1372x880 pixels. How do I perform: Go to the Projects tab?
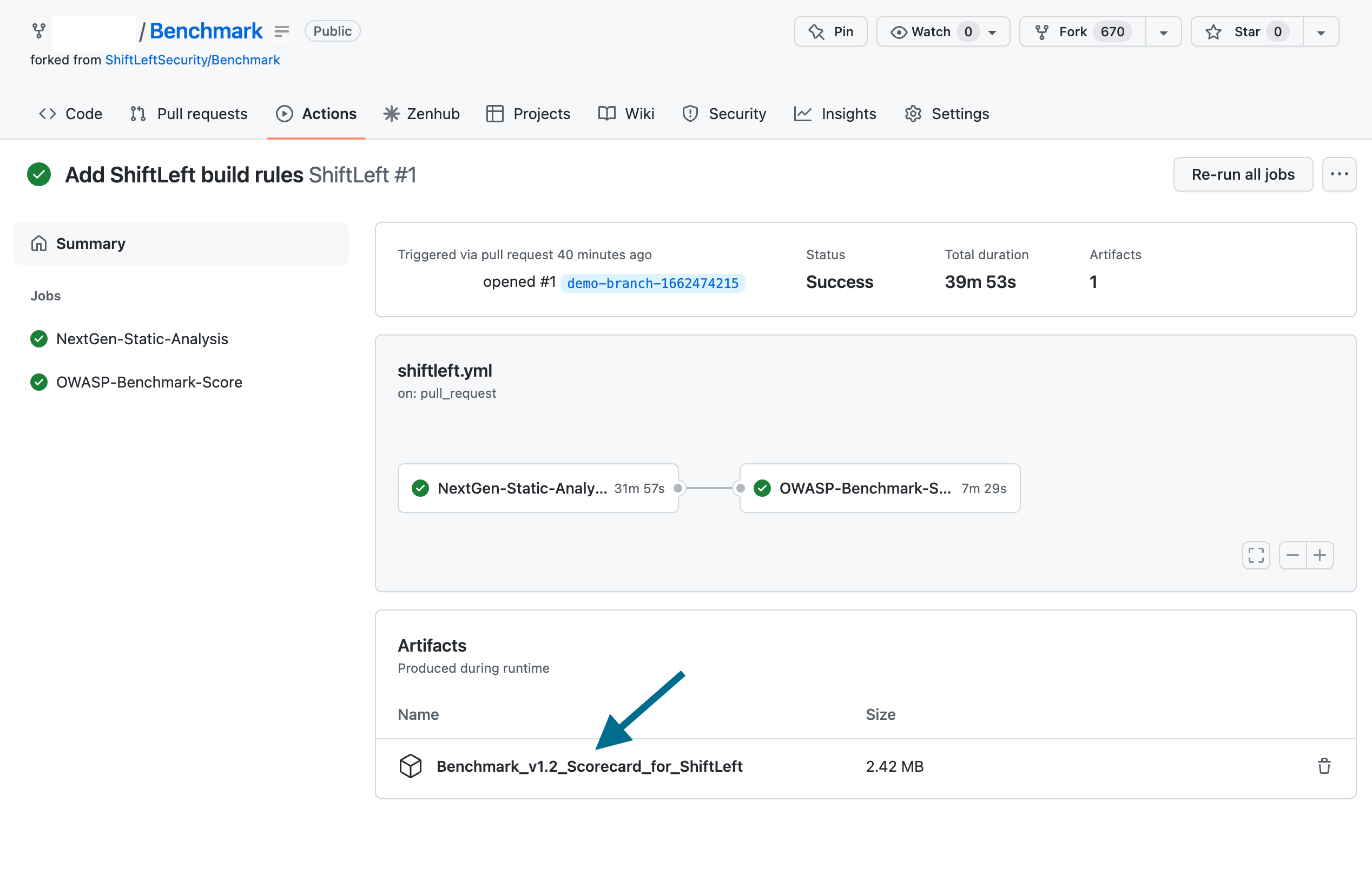[x=528, y=114]
